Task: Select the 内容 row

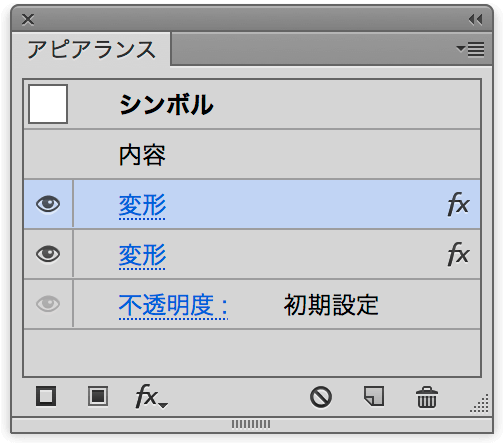Action: tap(252, 155)
